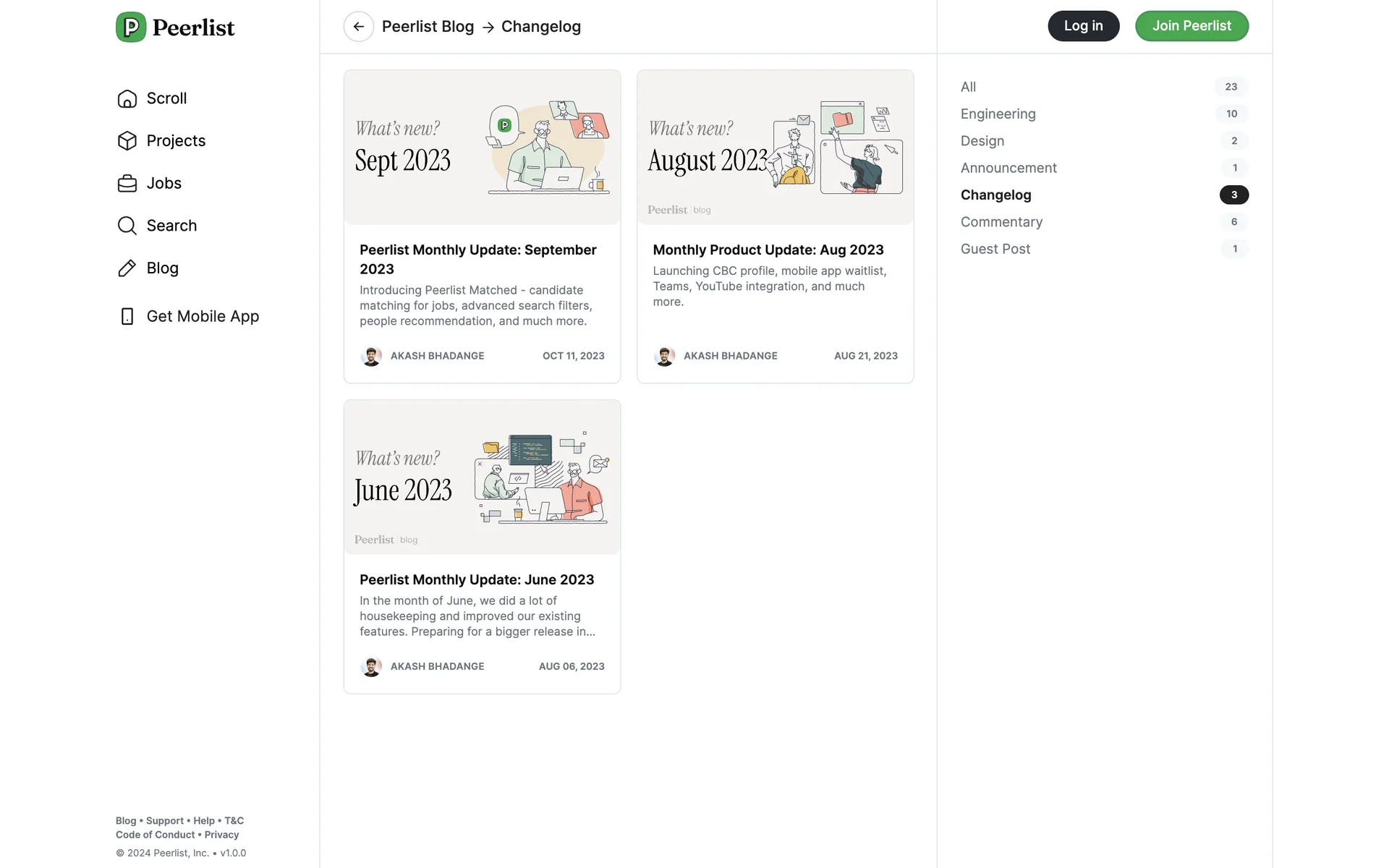Select the Commentary category filter
The height and width of the screenshot is (868, 1389).
1001,222
